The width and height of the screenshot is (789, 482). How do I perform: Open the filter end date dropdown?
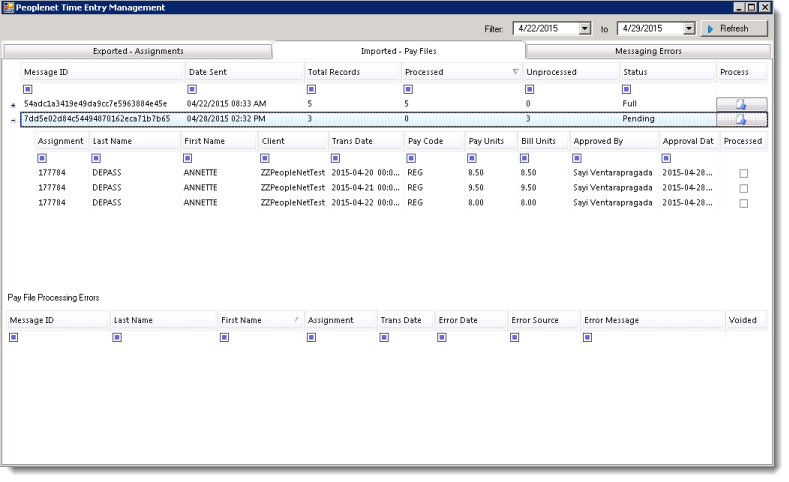pos(689,29)
